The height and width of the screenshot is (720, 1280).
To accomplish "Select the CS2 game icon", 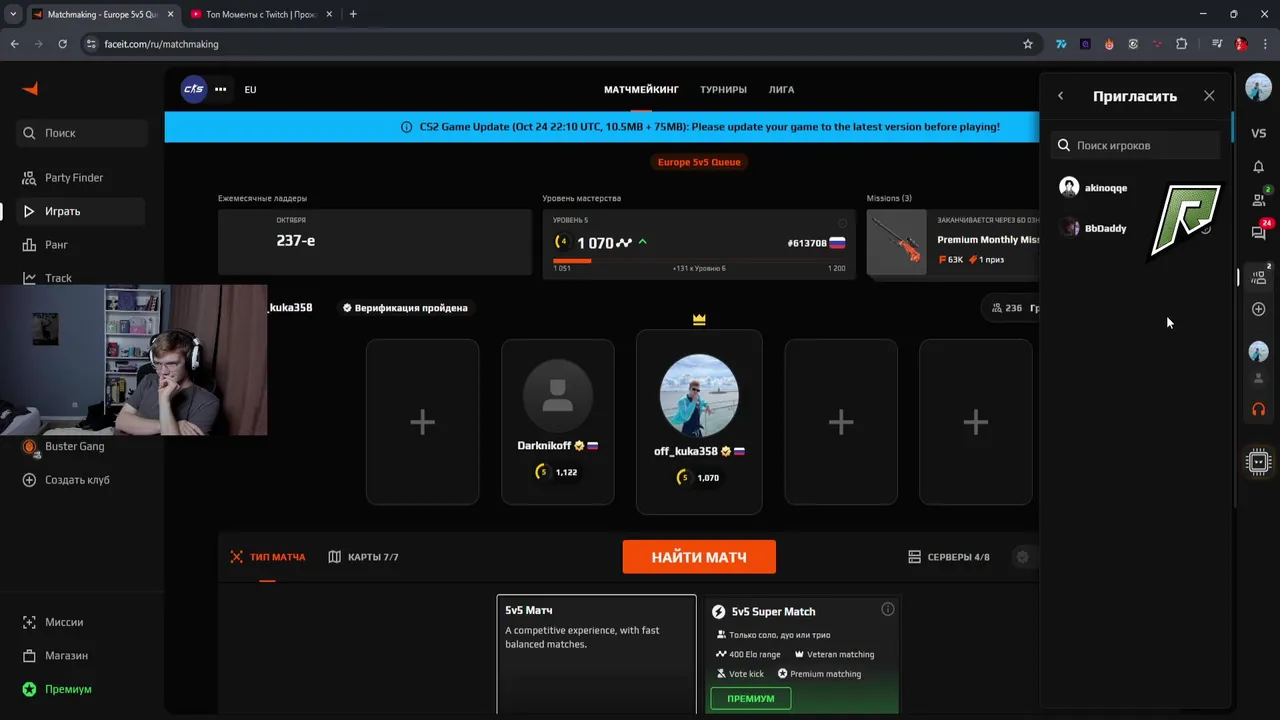I will [x=194, y=89].
